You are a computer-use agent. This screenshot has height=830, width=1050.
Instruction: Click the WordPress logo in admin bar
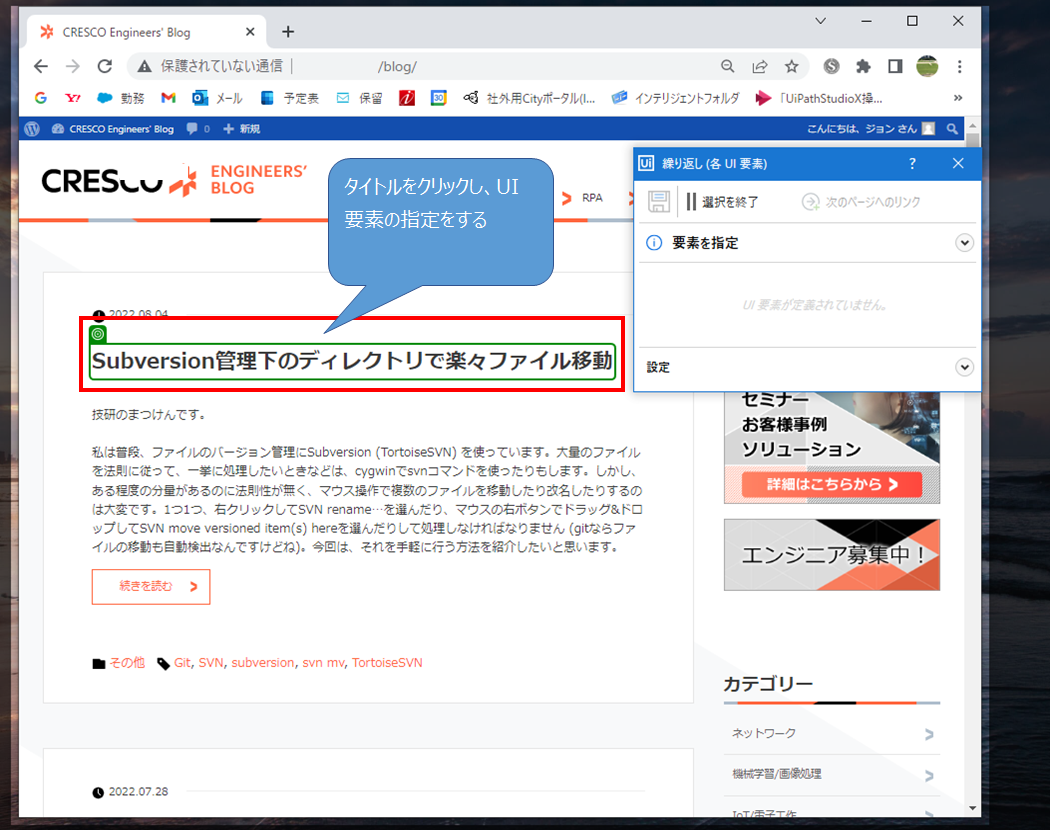click(x=31, y=129)
